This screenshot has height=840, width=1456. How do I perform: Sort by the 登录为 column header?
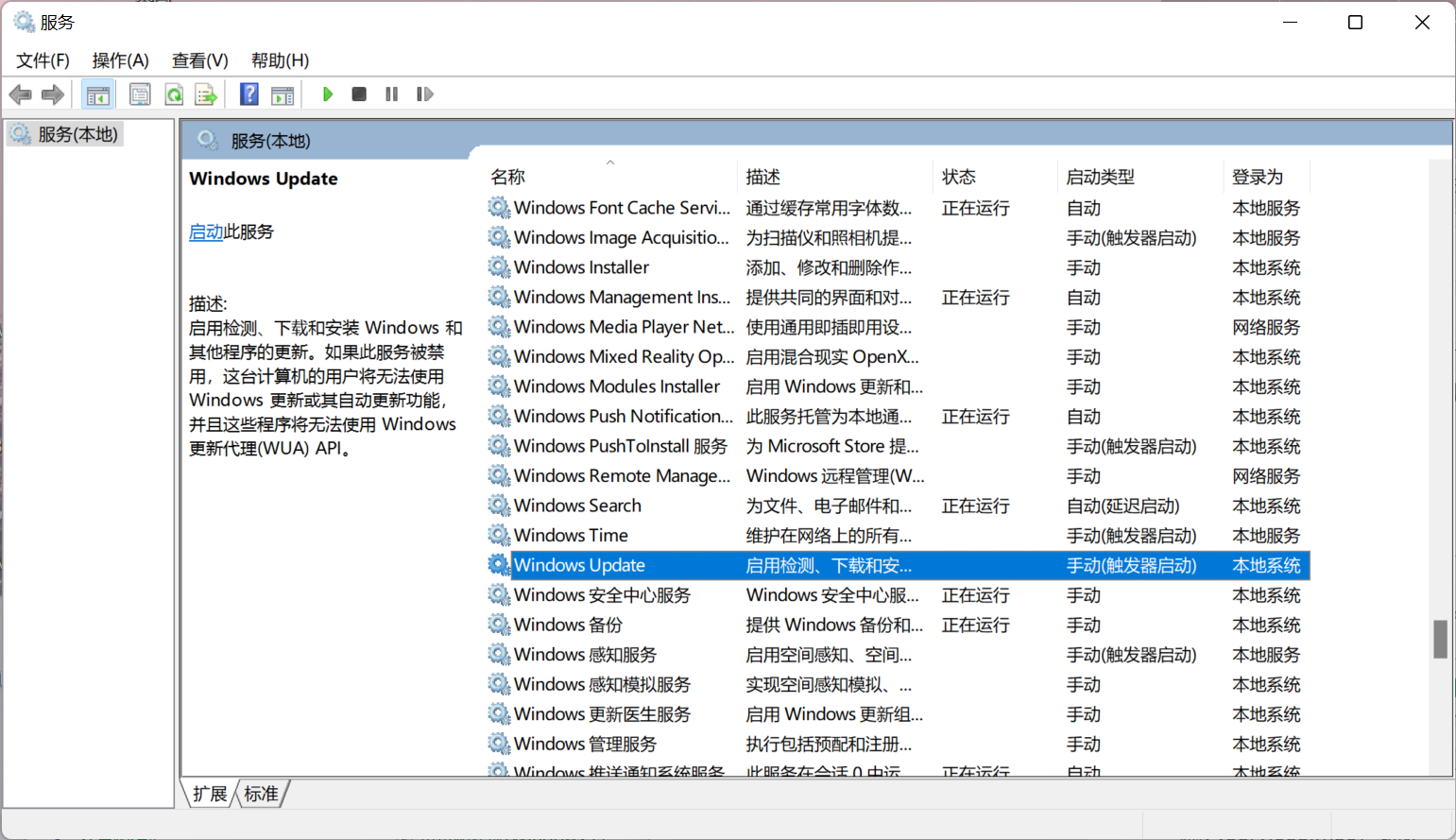[1258, 177]
